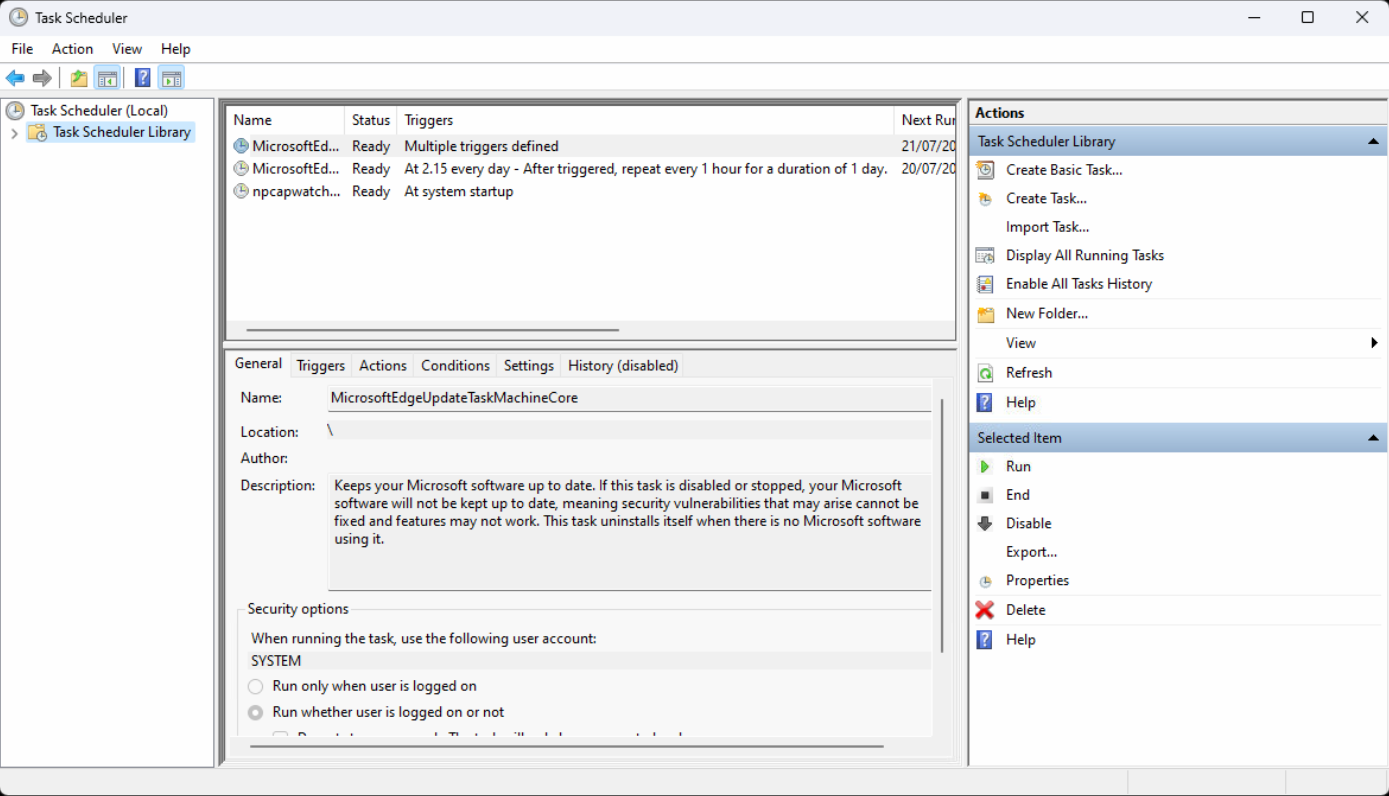Click the Create Basic Task icon
Screen dimensions: 1389x796
(985, 170)
